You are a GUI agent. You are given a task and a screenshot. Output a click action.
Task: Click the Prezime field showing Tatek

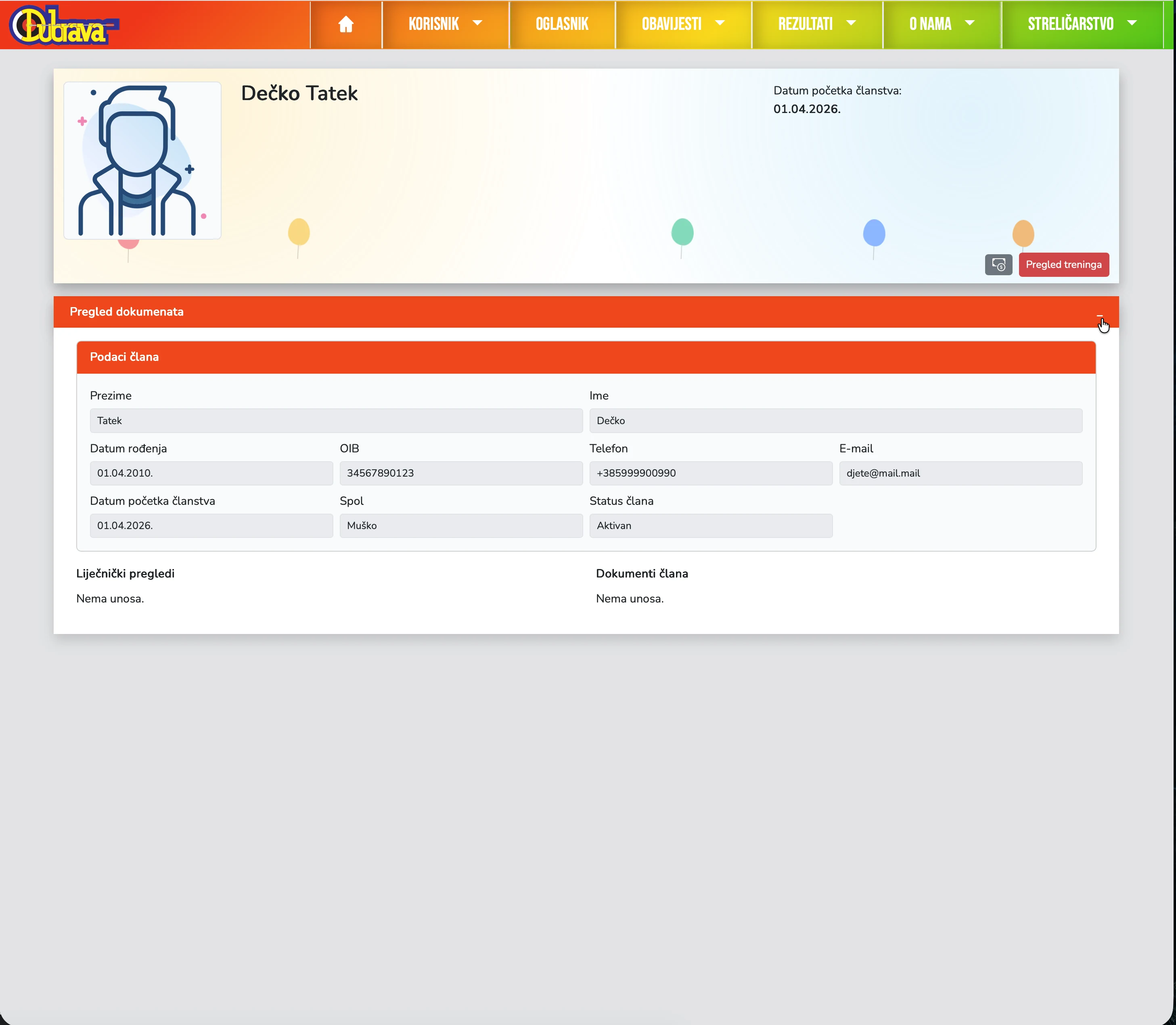336,420
